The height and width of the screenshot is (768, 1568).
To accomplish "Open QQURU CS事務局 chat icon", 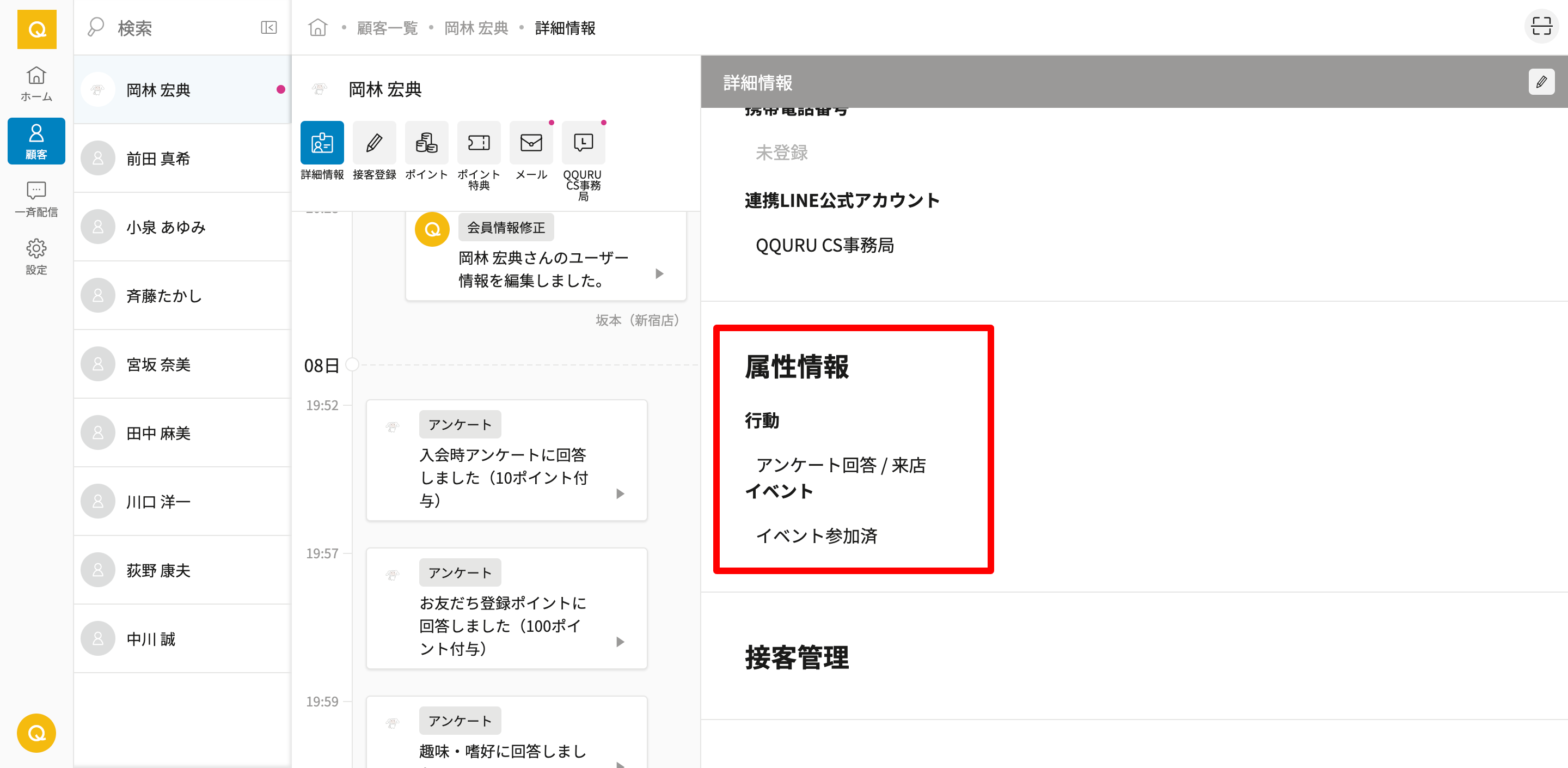I will click(x=583, y=143).
